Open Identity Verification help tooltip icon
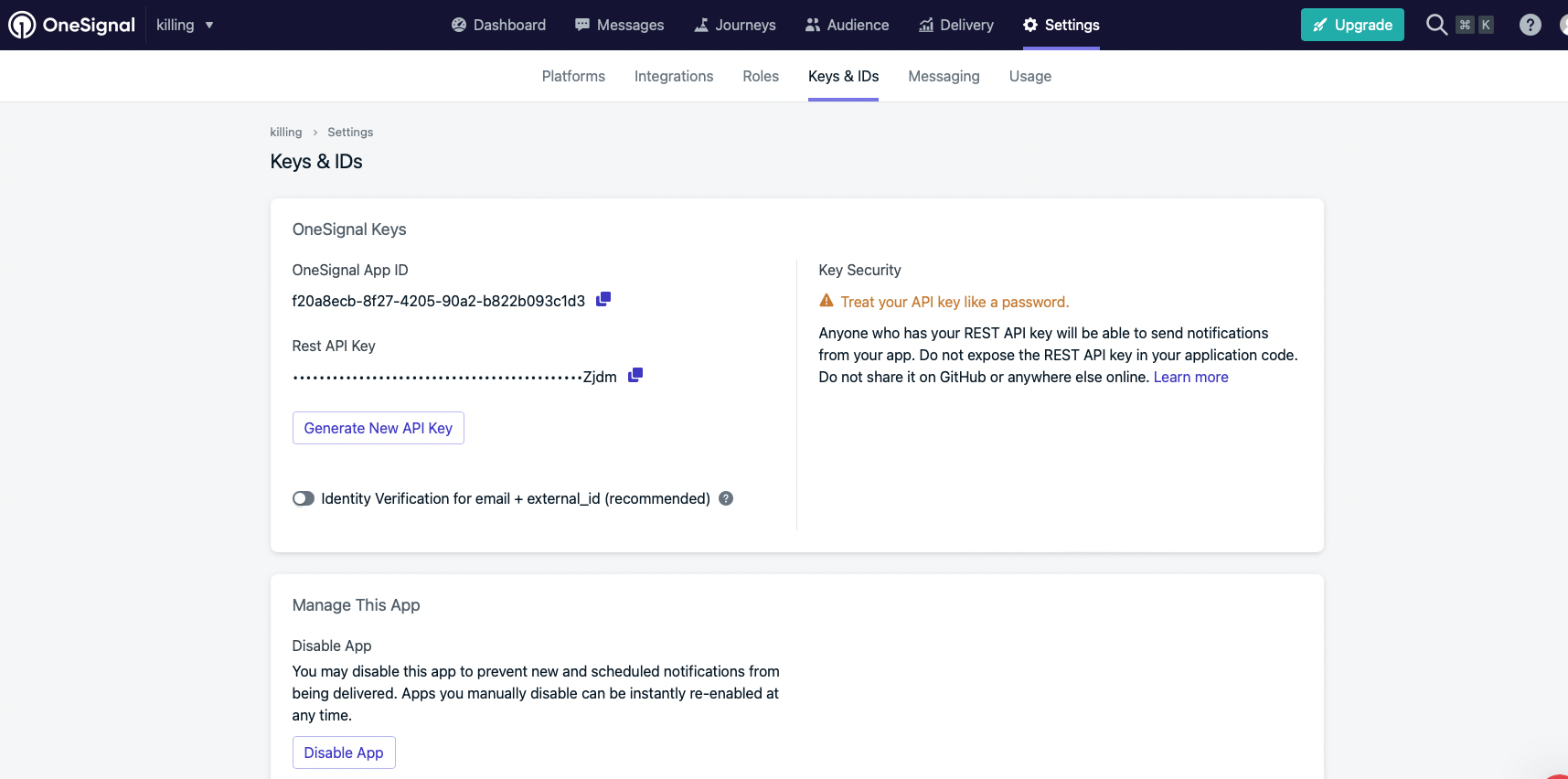 (726, 498)
